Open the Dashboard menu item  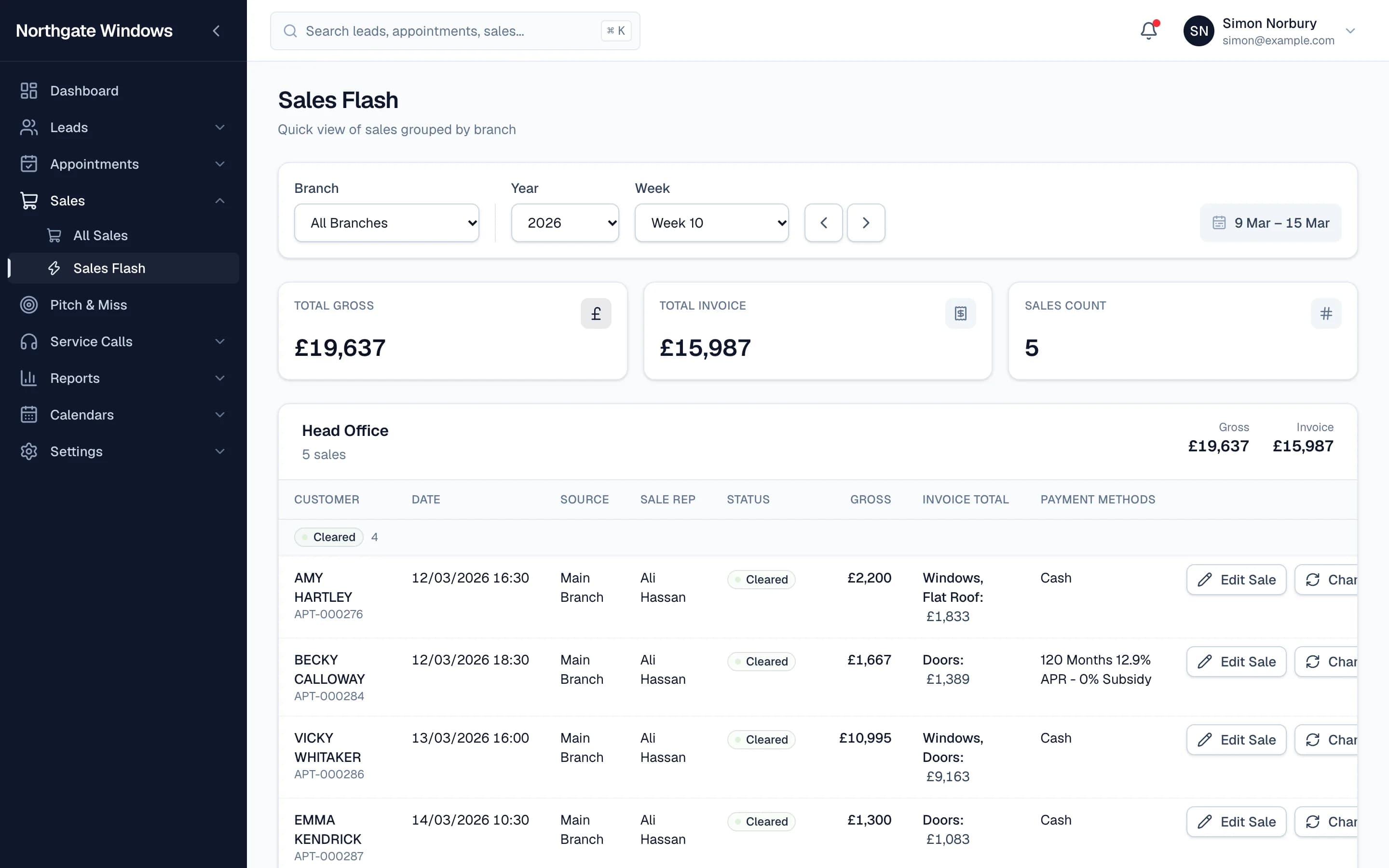[x=123, y=91]
